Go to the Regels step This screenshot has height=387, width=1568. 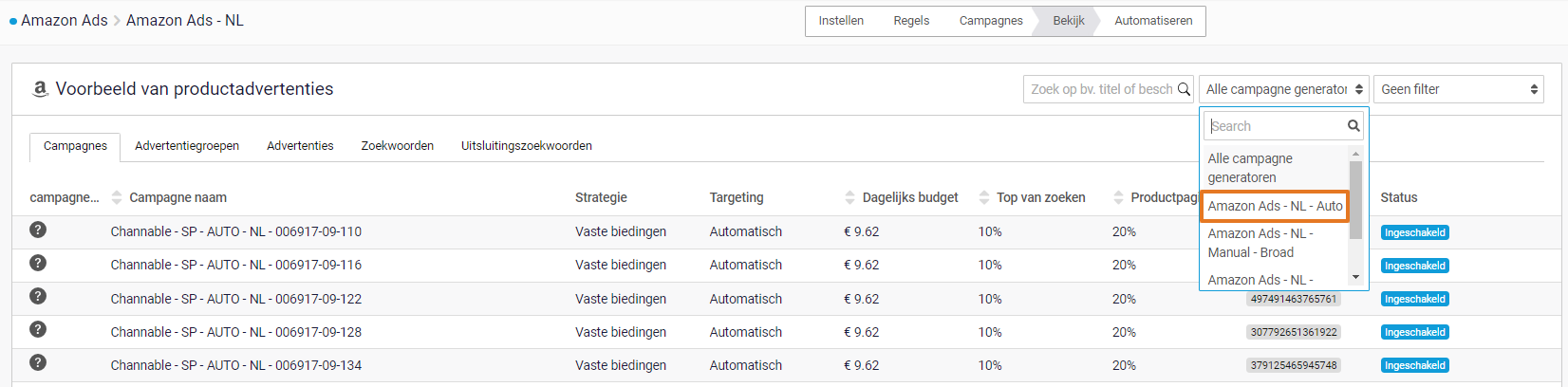point(911,21)
